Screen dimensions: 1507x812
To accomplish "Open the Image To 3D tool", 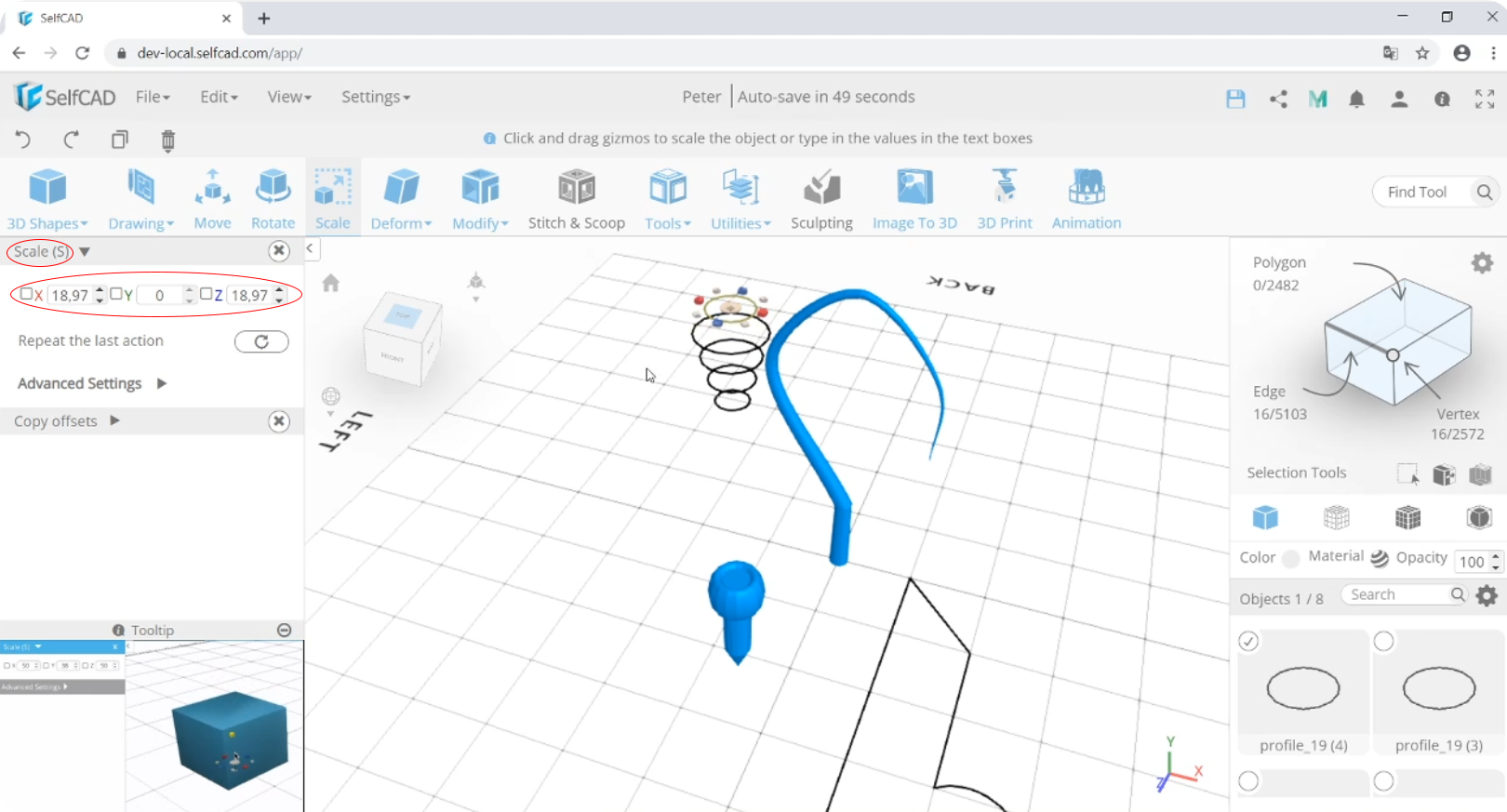I will click(x=914, y=199).
